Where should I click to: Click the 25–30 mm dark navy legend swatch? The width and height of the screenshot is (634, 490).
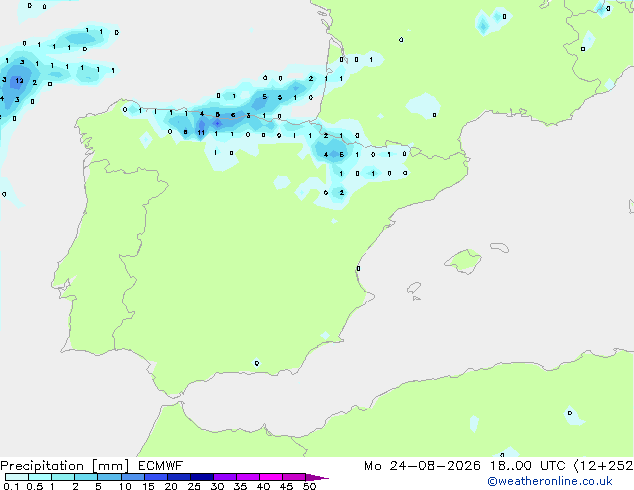pyautogui.click(x=201, y=477)
